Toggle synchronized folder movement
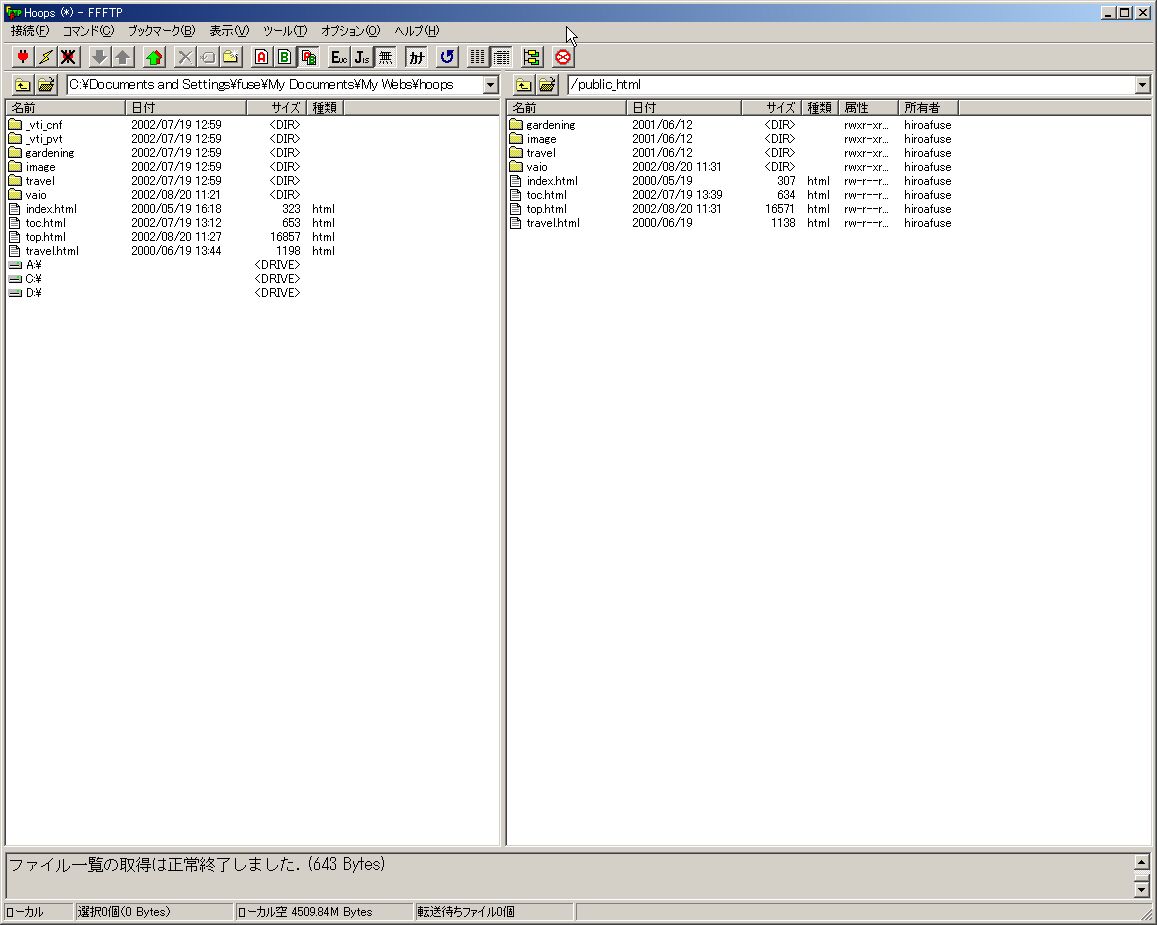Screen dimensions: 1157x925 [x=532, y=57]
